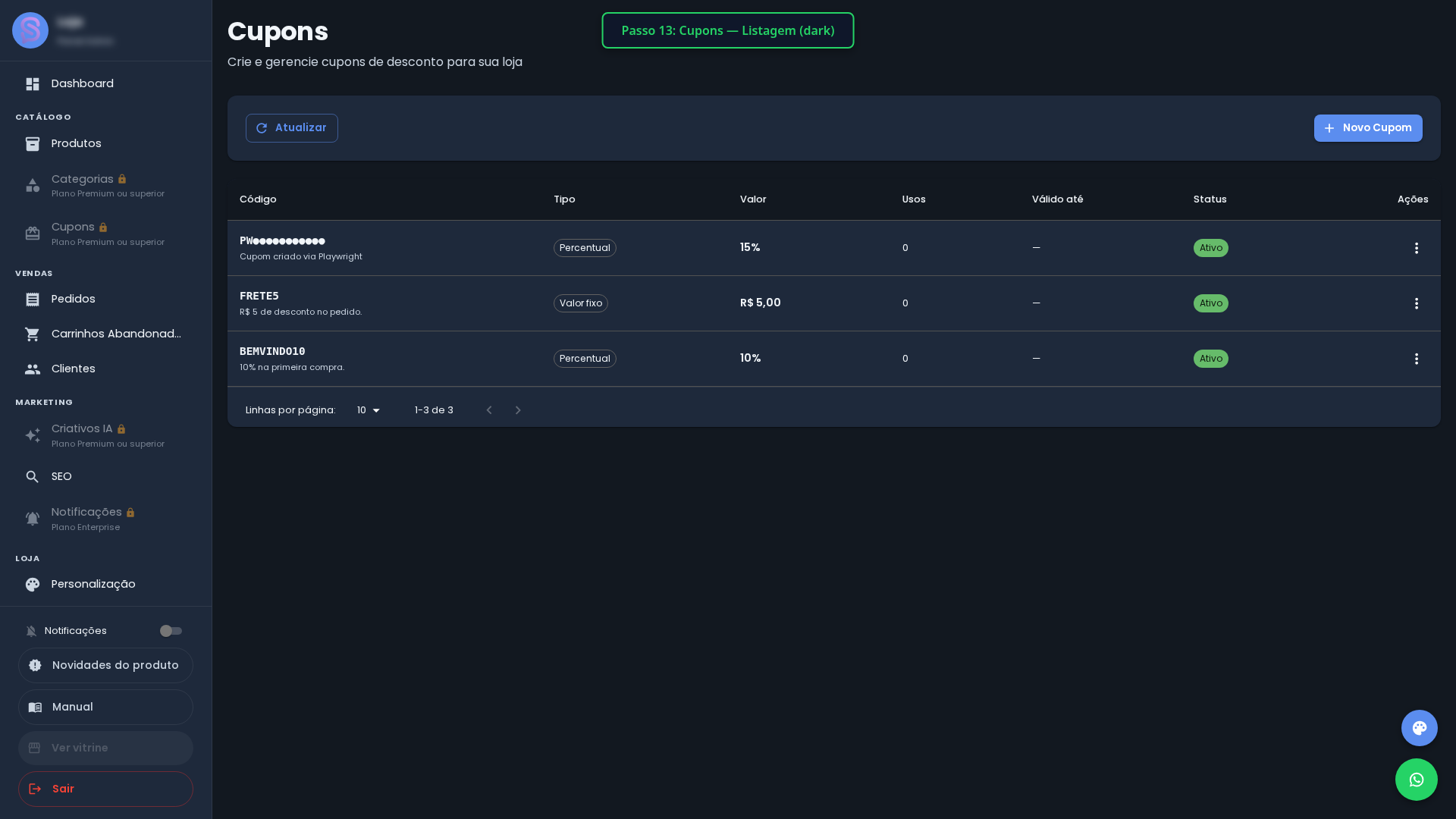Image resolution: width=1456 pixels, height=819 pixels.
Task: Click the Status column header
Action: click(1210, 199)
